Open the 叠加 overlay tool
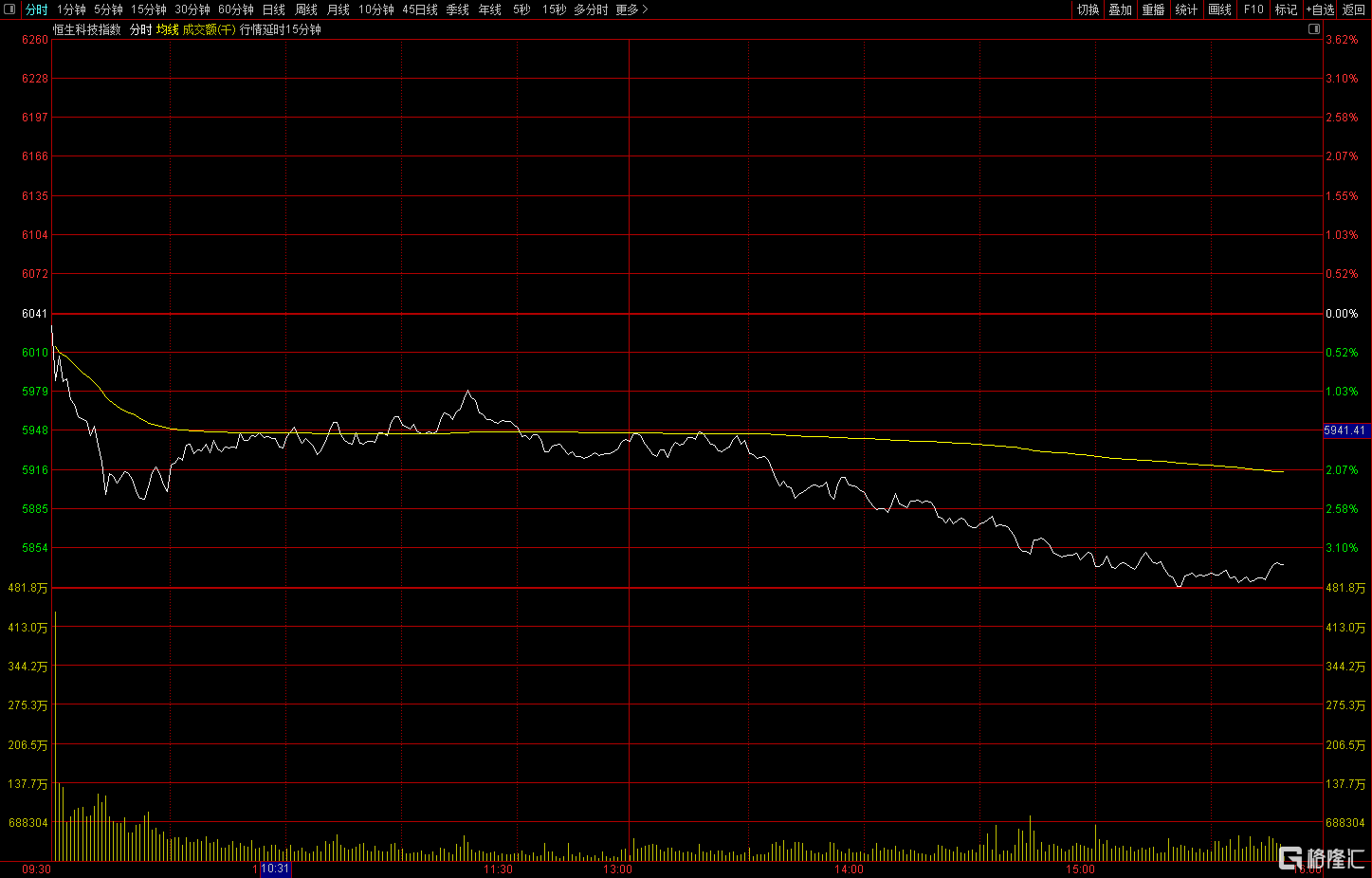 pos(1120,9)
